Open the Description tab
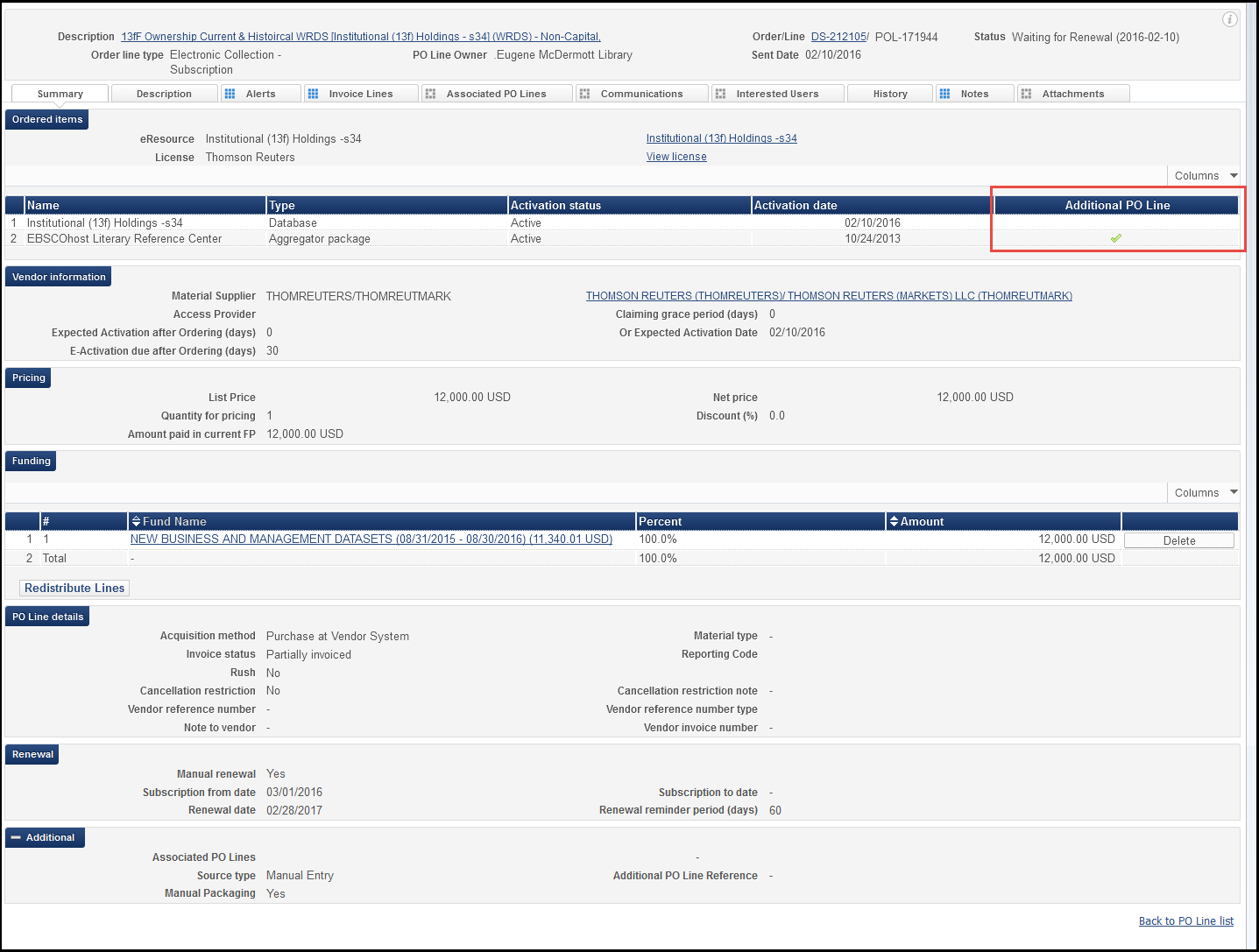The image size is (1259, 952). tap(164, 94)
